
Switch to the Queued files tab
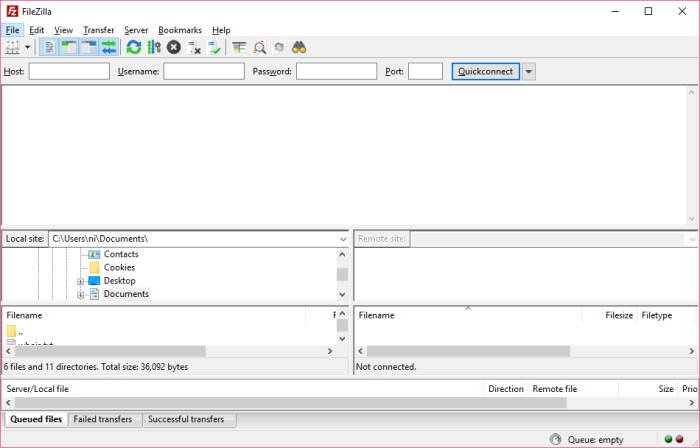coord(36,419)
